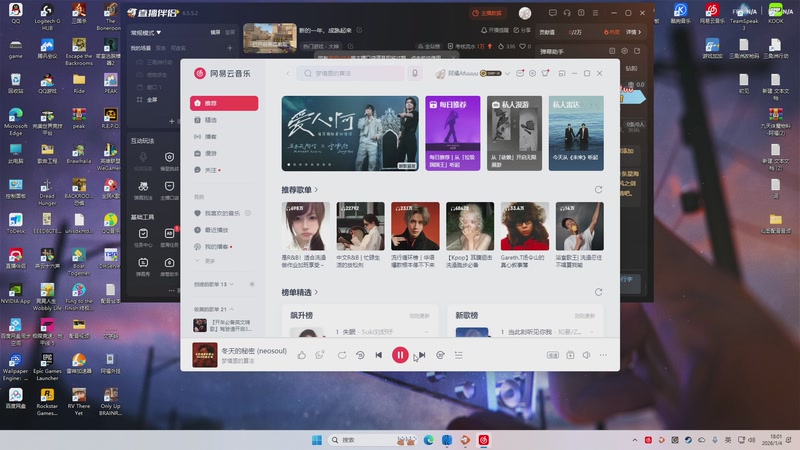Select the 推荐 sidebar tab
The height and width of the screenshot is (450, 800).
point(224,103)
